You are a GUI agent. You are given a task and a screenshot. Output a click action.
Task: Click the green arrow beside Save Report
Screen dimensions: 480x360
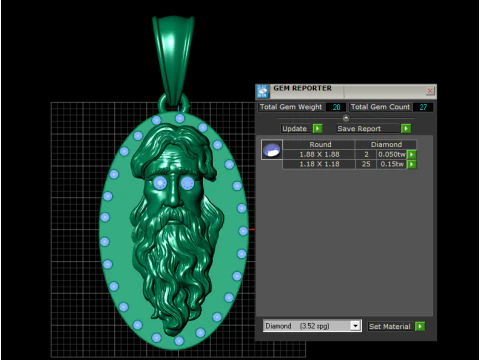(x=406, y=129)
